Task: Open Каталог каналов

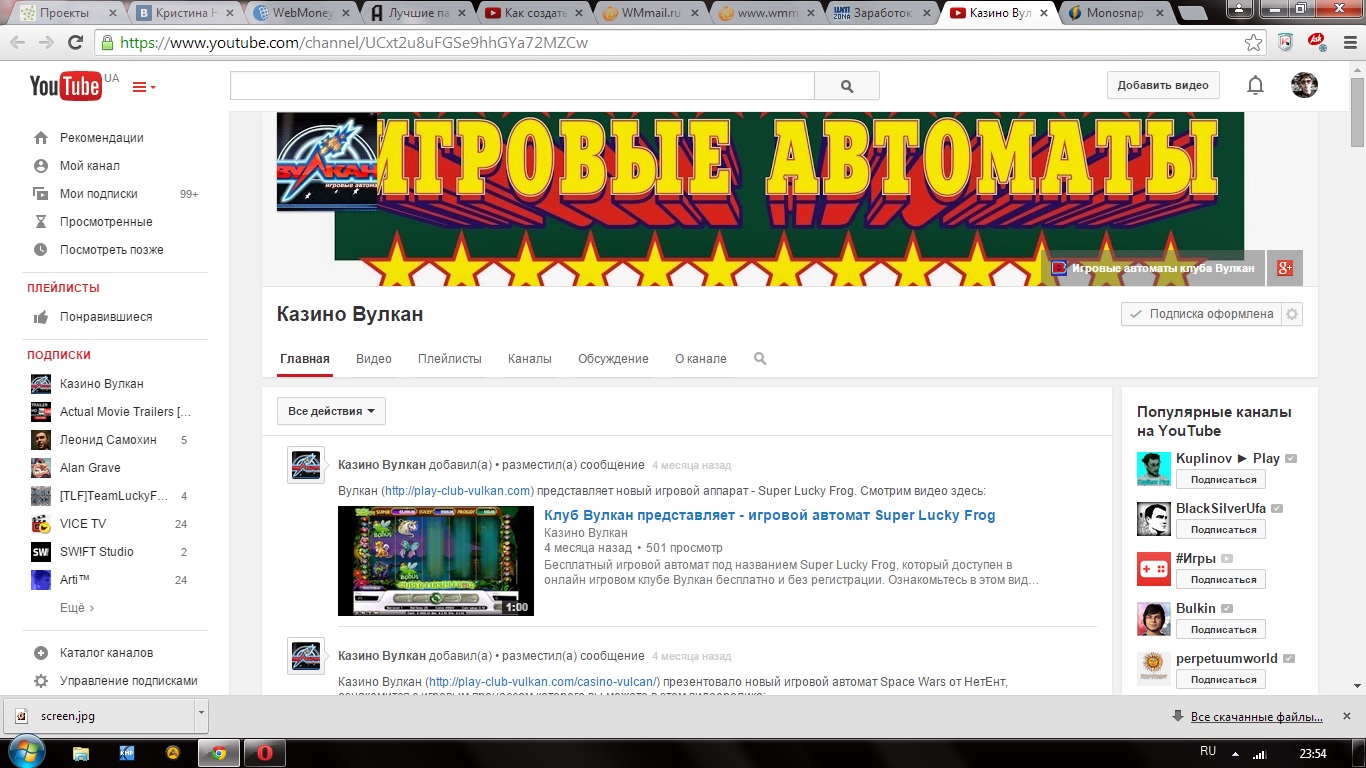Action: 106,653
